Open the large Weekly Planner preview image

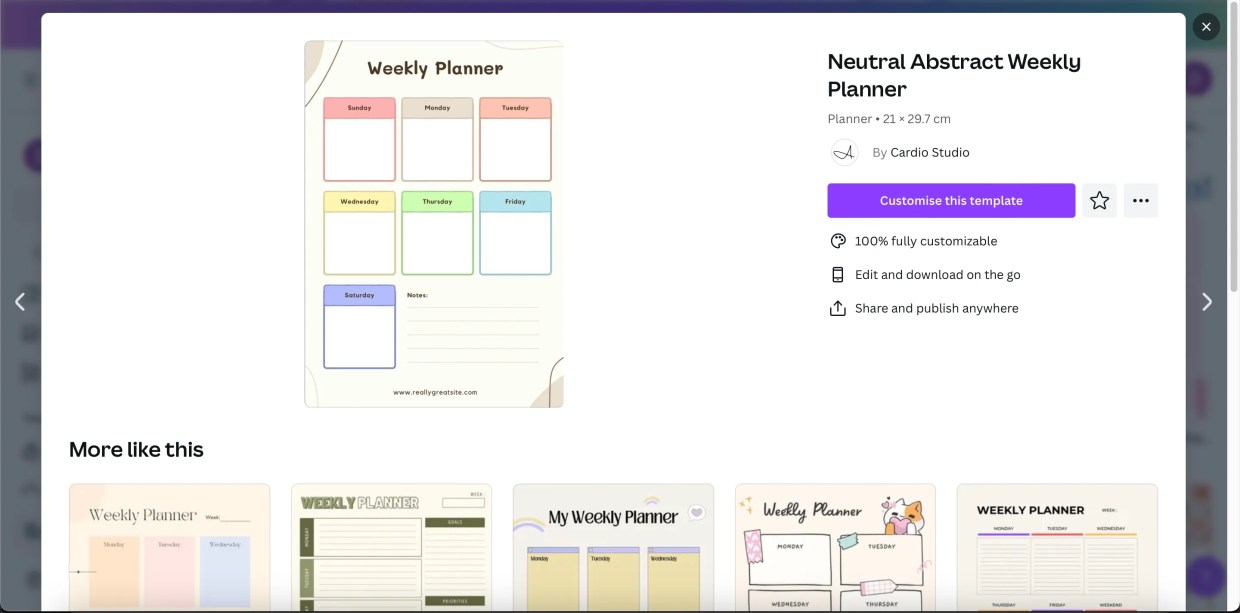pyautogui.click(x=434, y=224)
